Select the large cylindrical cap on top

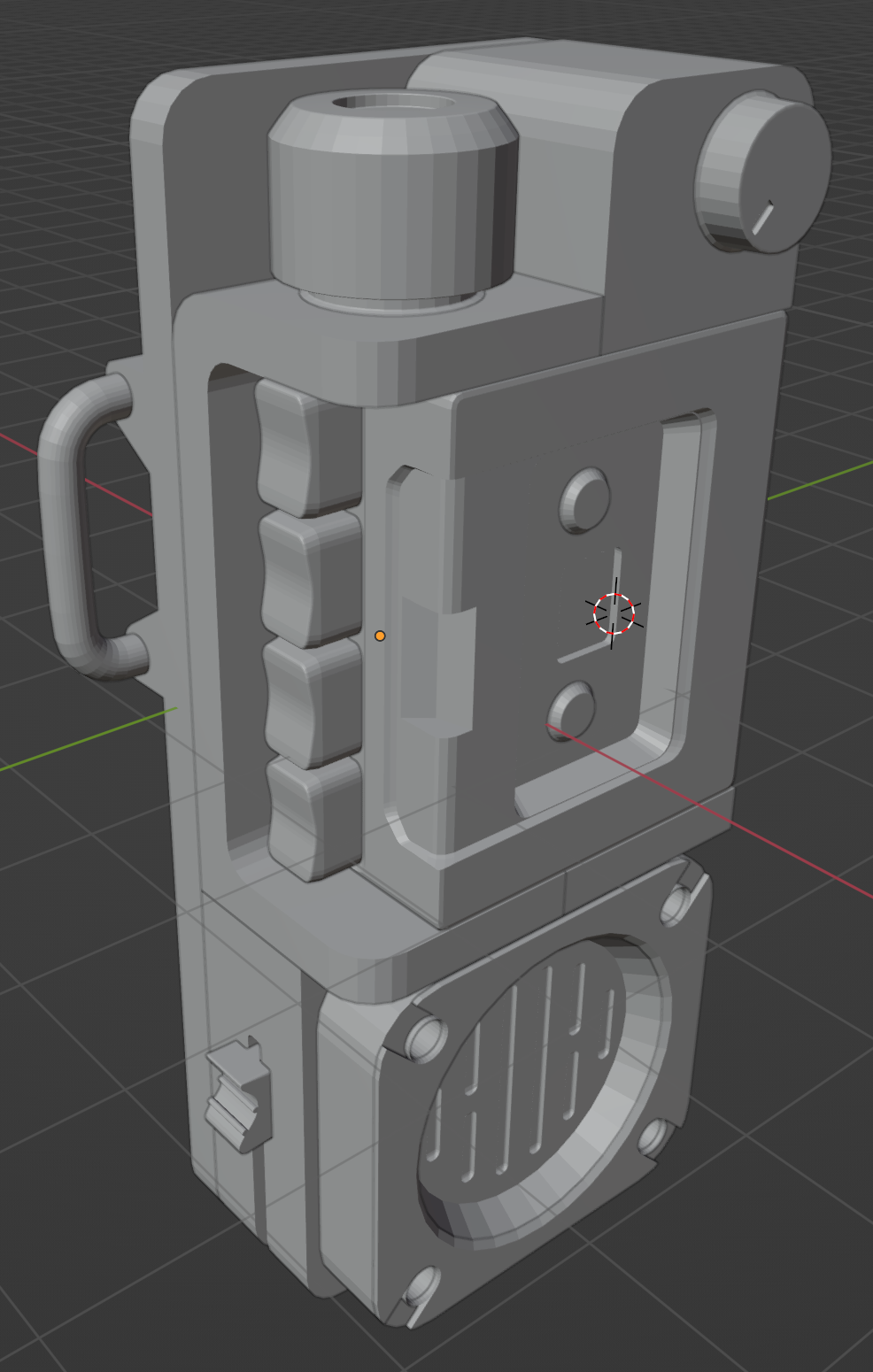coord(393,197)
